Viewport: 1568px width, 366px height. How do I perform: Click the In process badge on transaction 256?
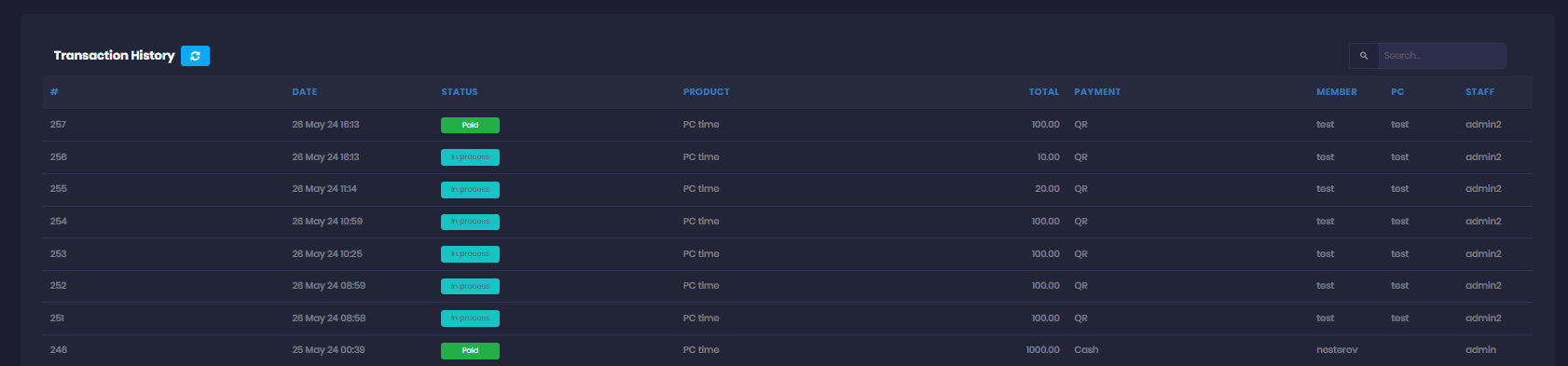click(x=470, y=157)
